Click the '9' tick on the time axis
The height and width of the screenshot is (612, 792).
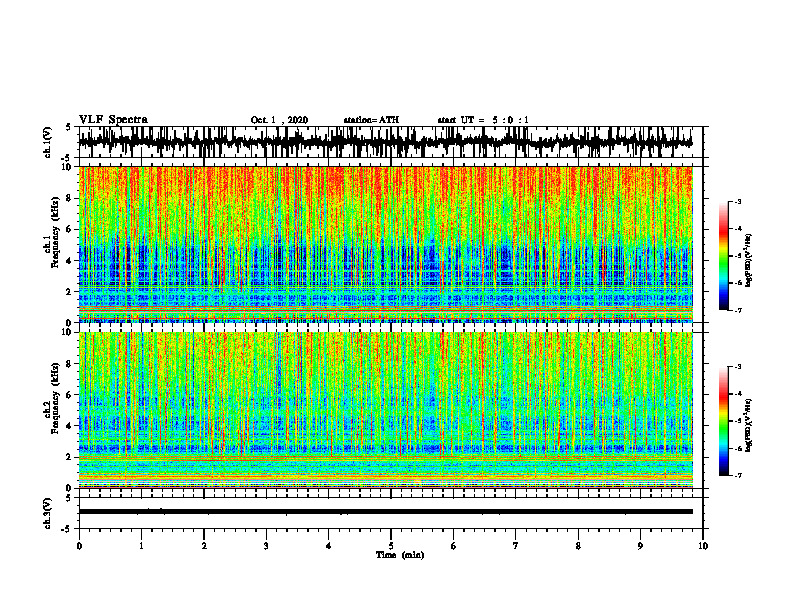(x=640, y=546)
